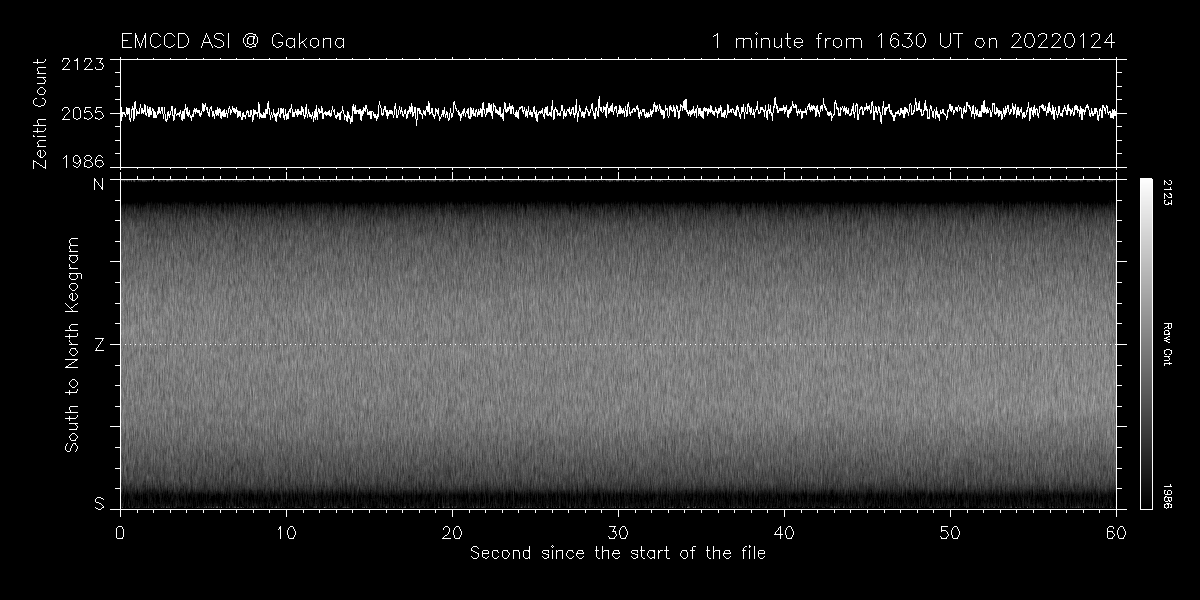Click the N label on keogram axis
The image size is (1200, 600).
click(99, 184)
